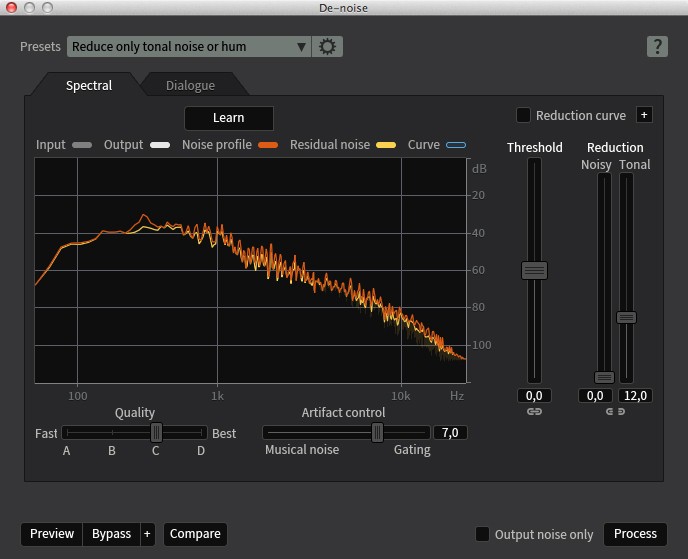This screenshot has width=688, height=559.
Task: Click the Fast quality label
Action: 46,434
